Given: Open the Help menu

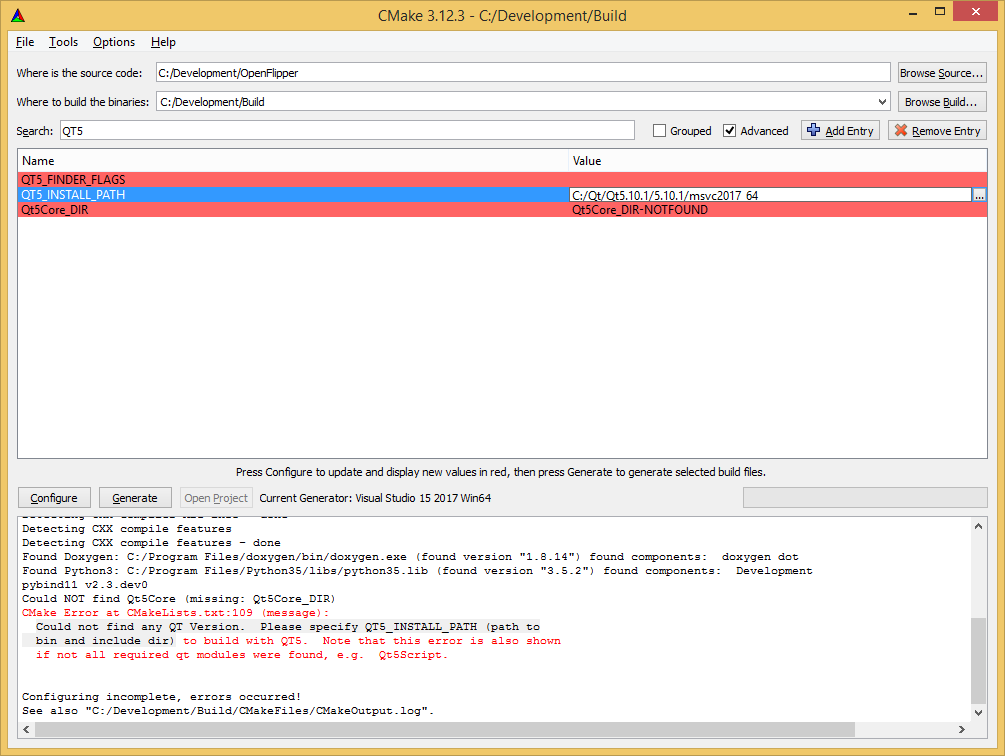Looking at the screenshot, I should pyautogui.click(x=162, y=42).
